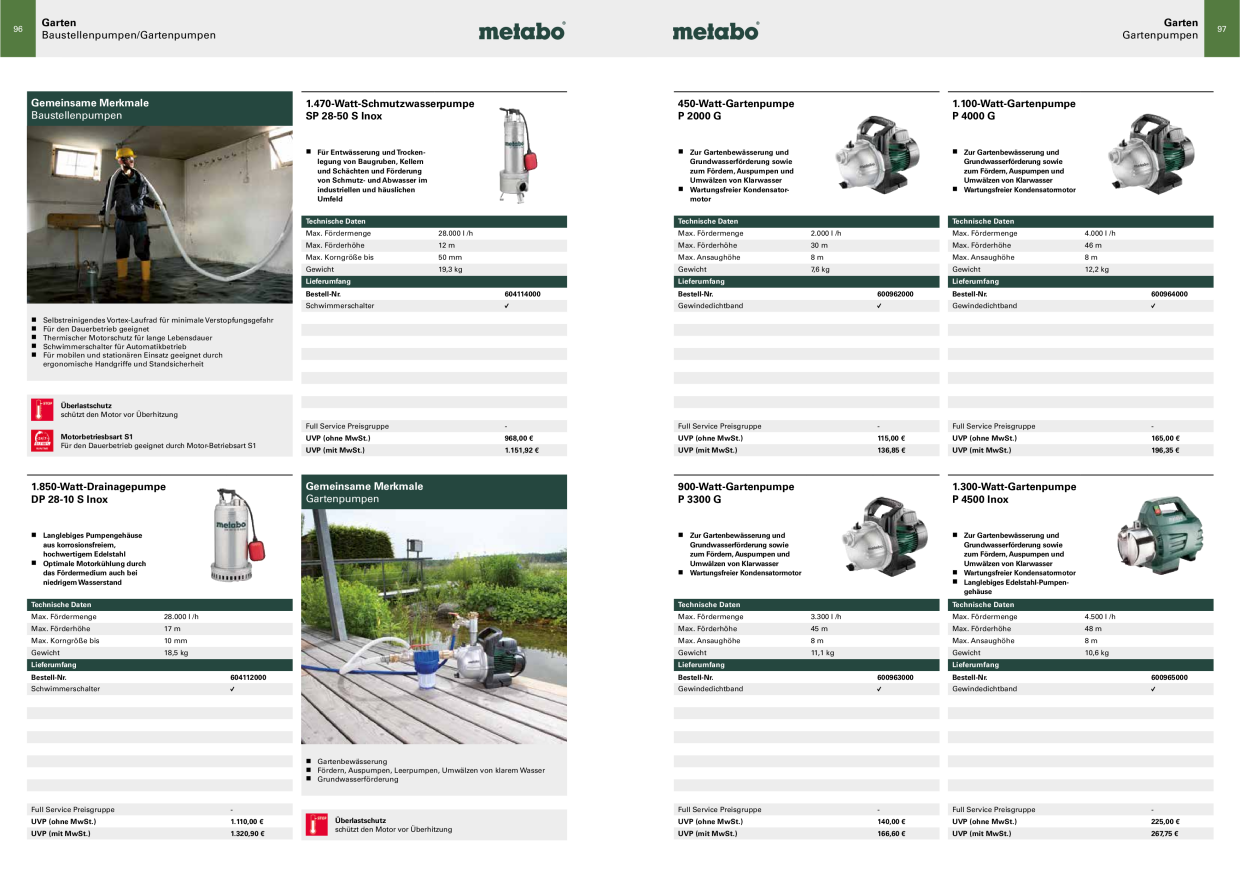Click the price 136,85 €

tap(891, 450)
